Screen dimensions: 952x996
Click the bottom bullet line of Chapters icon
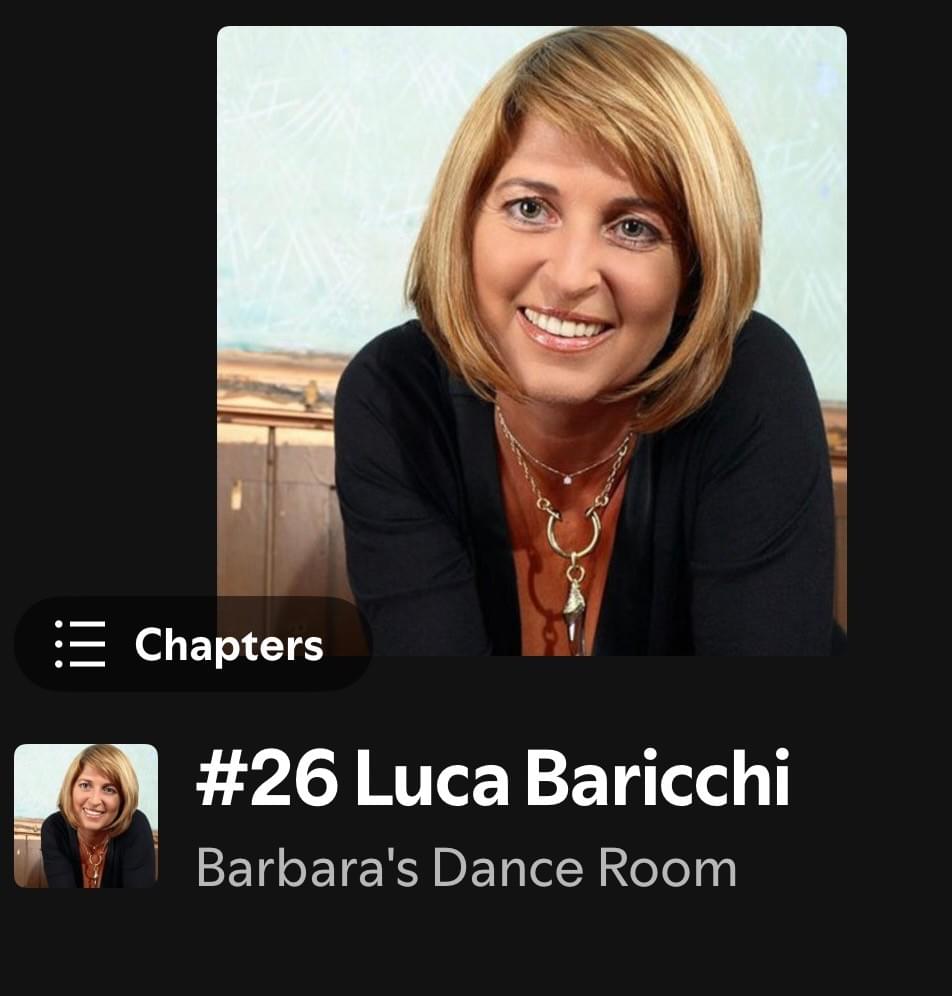coord(80,664)
